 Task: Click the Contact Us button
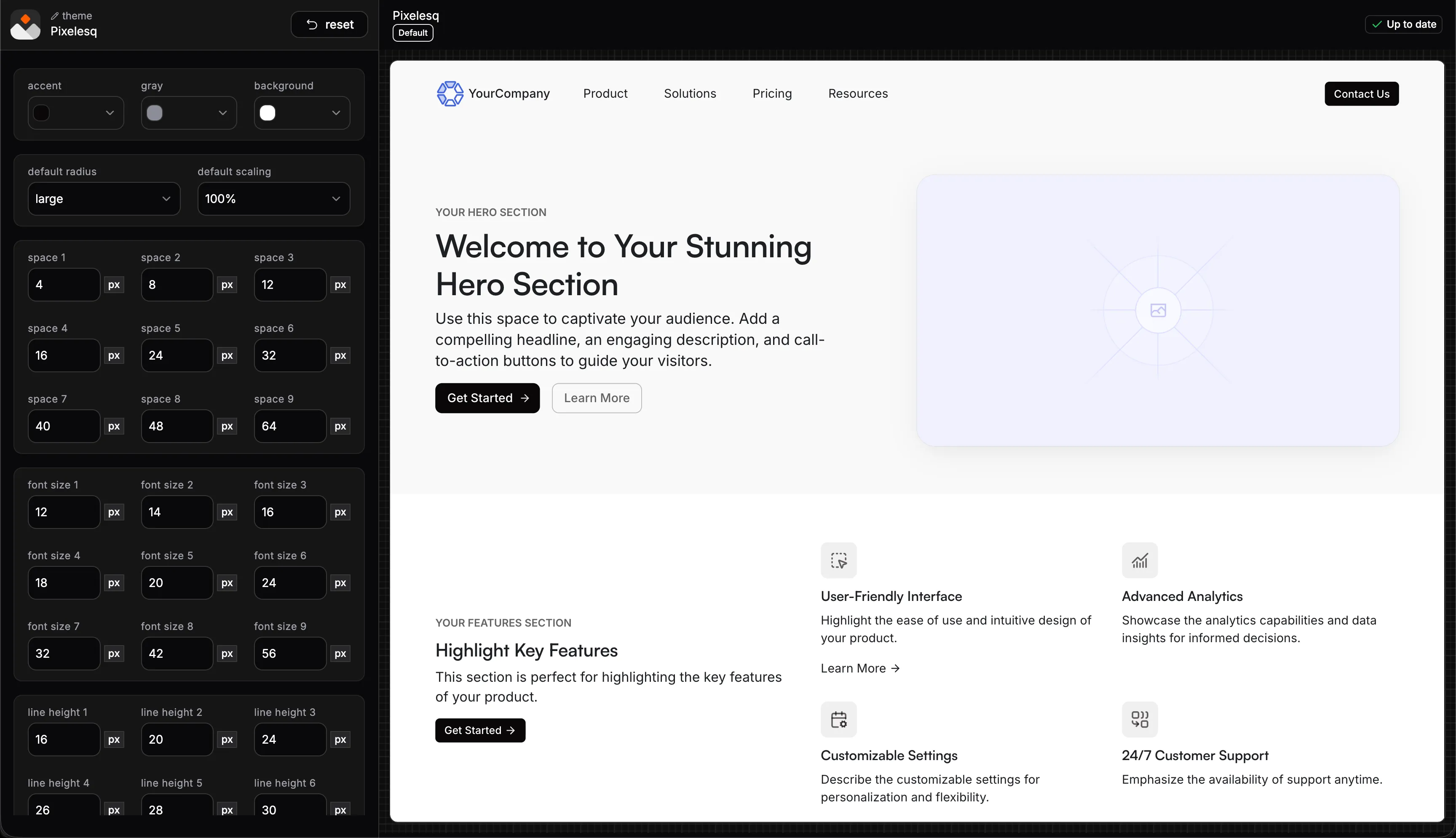pyautogui.click(x=1361, y=94)
